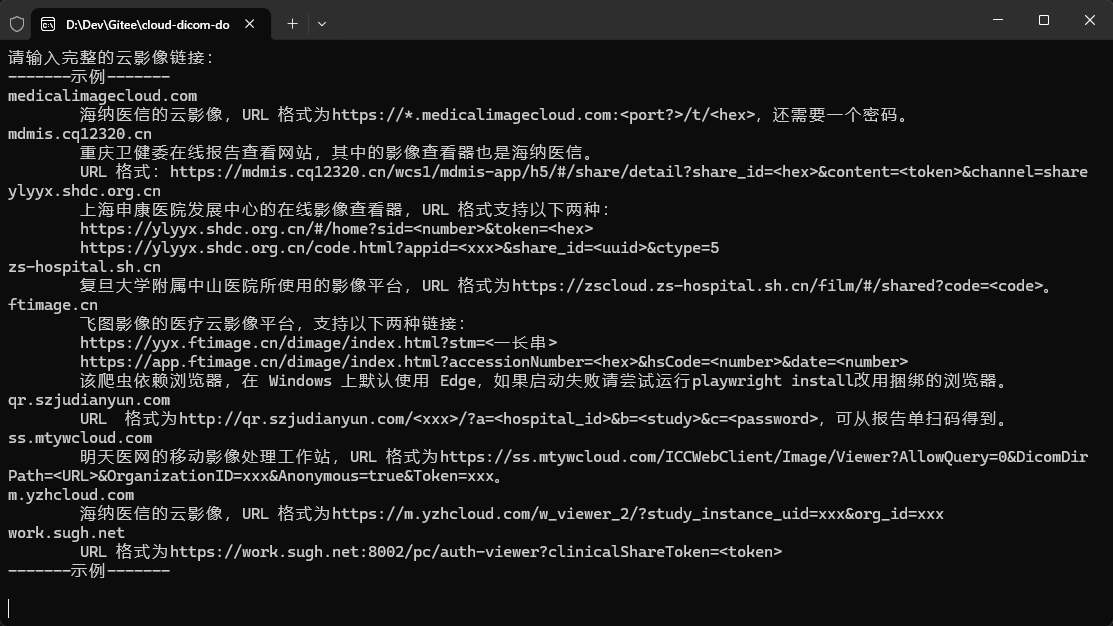Close the D:\Dev\Gitee tab with its X
Image resolution: width=1113 pixels, height=626 pixels.
[x=251, y=21]
